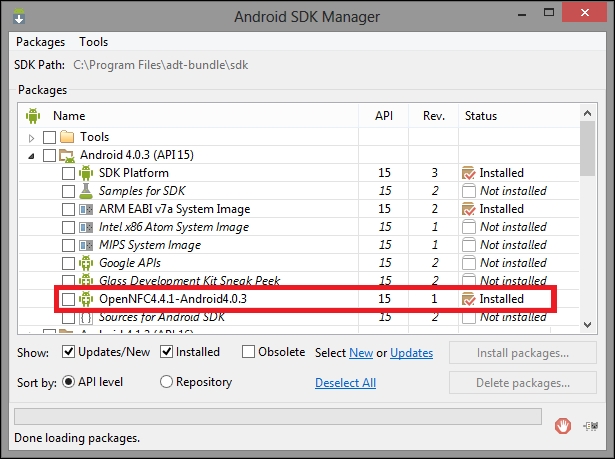Click the Tools folder icon

coord(67,137)
